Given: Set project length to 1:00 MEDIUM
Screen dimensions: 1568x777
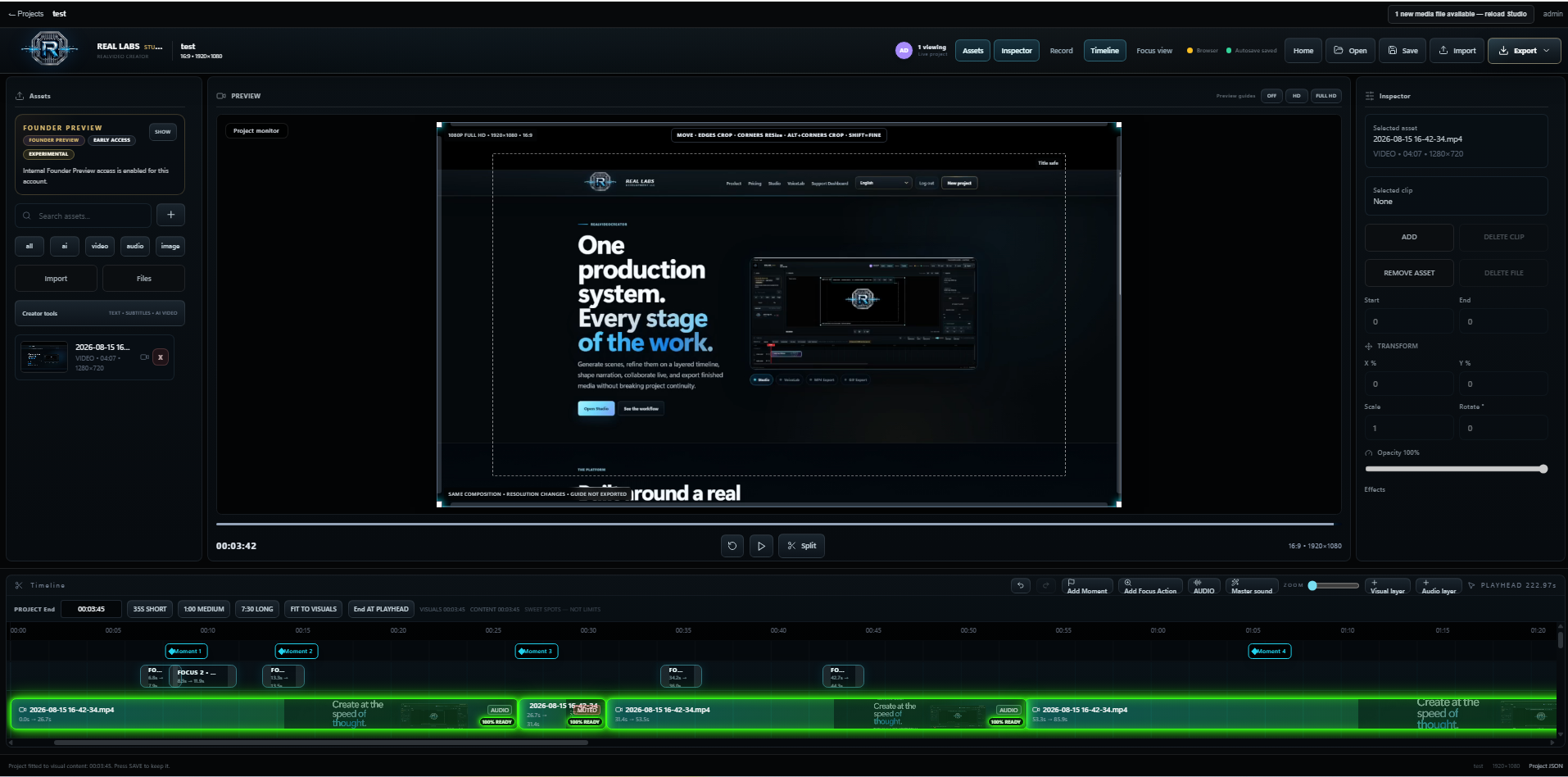Looking at the screenshot, I should 204,609.
